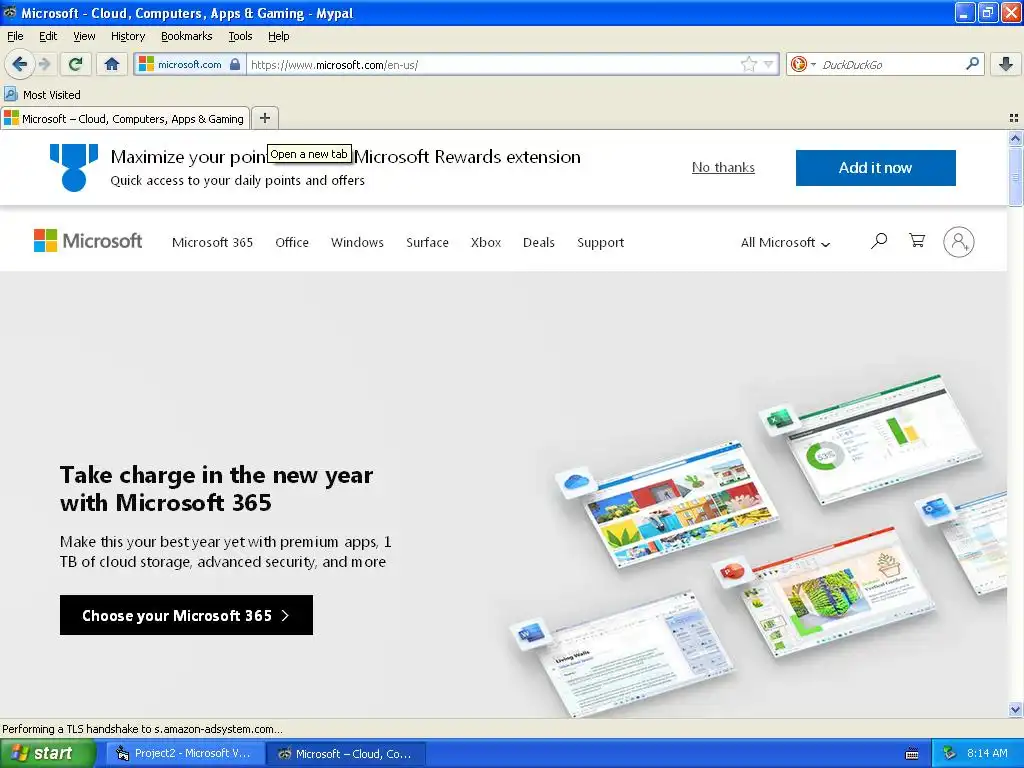Click the list all tabs grid icon
1024x768 pixels.
click(x=1014, y=118)
